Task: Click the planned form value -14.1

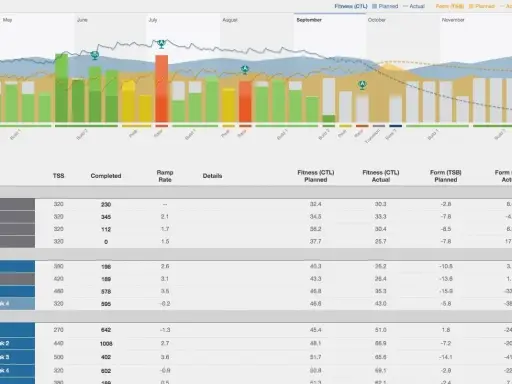Action: pos(446,357)
